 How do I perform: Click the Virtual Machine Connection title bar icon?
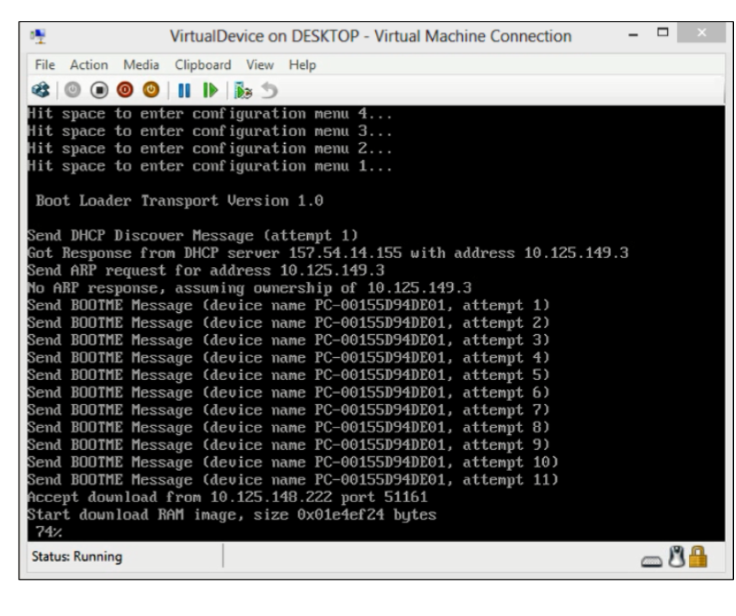[x=38, y=36]
